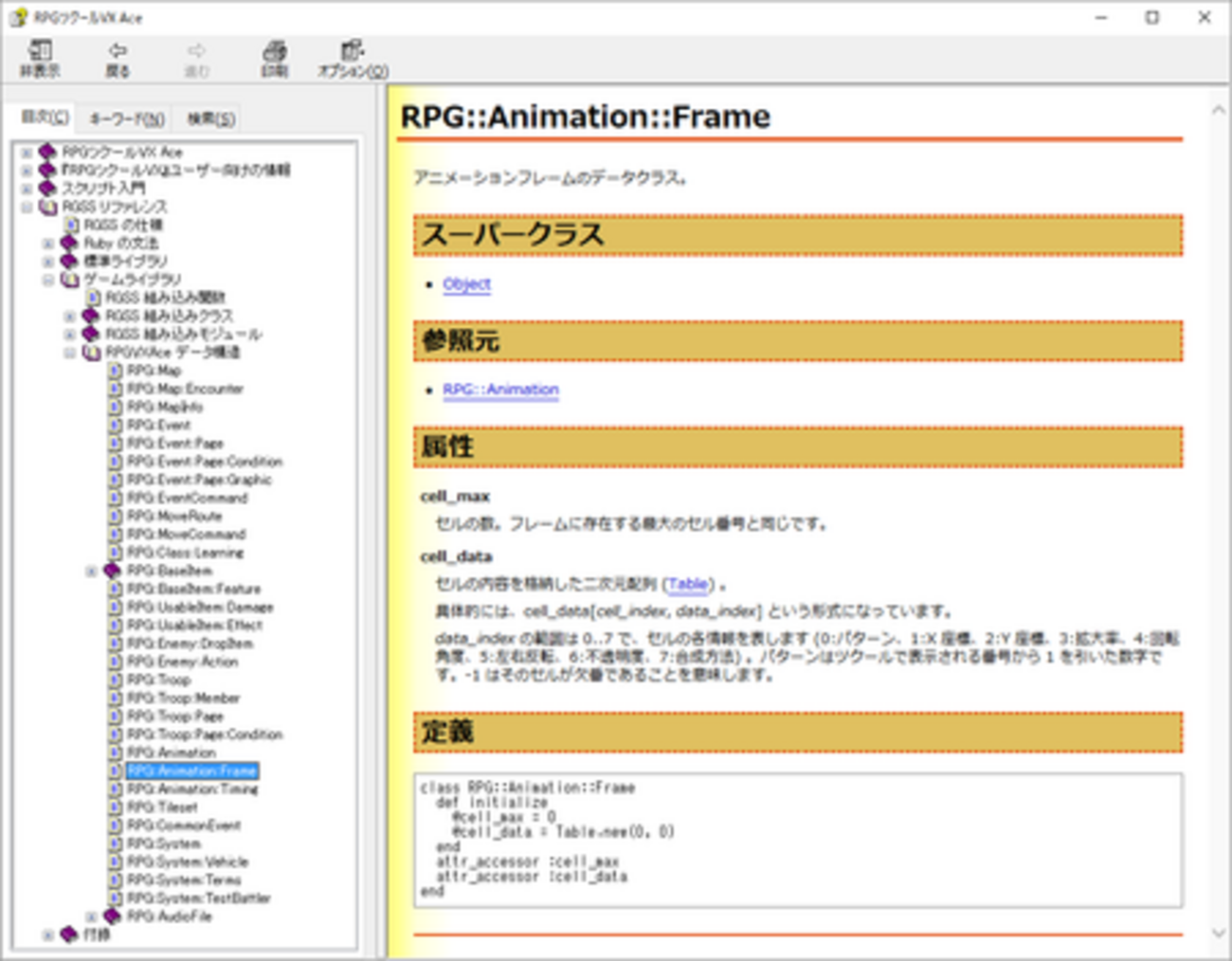This screenshot has width=1232, height=961.
Task: Expand the 付録 tree node
Action: pyautogui.click(x=48, y=935)
